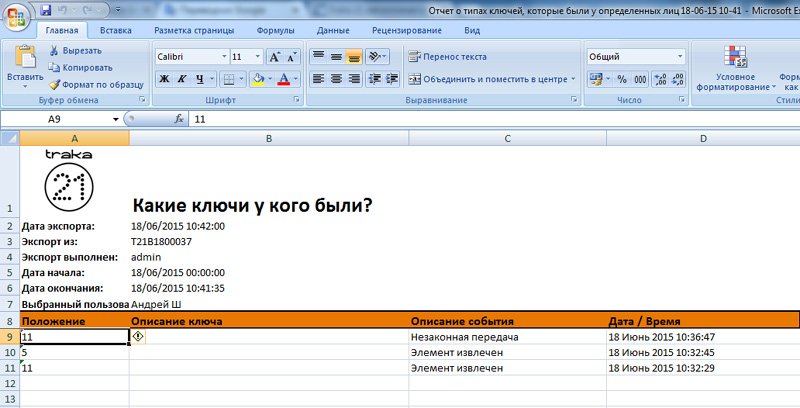Open the round Office button menu
The width and height of the screenshot is (800, 408).
pyautogui.click(x=16, y=18)
